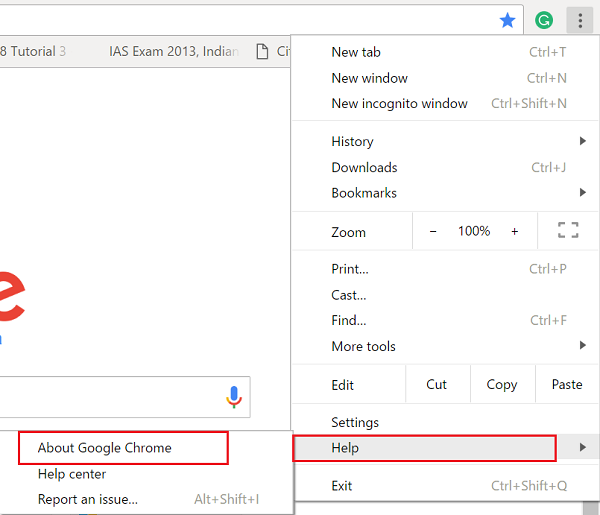
Task: Open the Grammarly extension icon
Action: click(x=544, y=20)
